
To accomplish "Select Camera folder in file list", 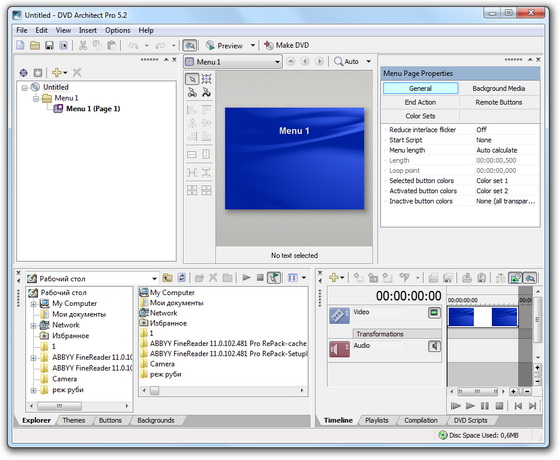I will (157, 364).
